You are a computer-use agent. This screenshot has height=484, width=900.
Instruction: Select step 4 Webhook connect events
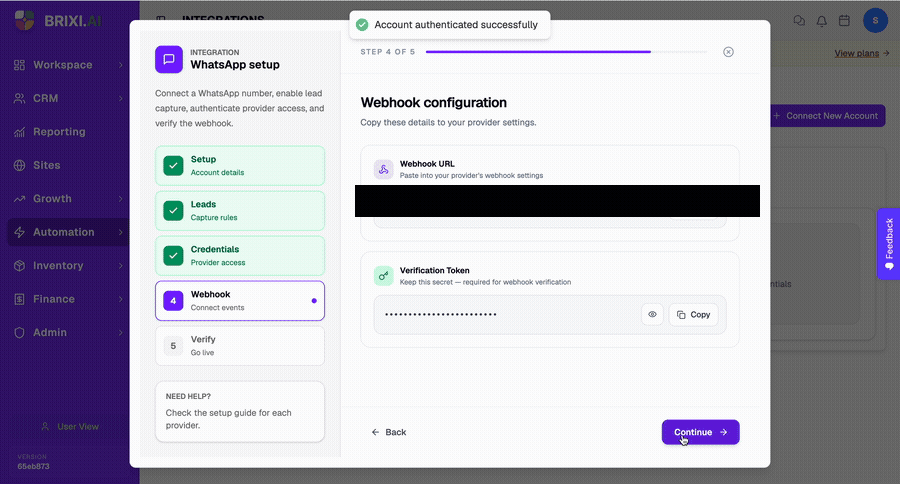click(240, 300)
